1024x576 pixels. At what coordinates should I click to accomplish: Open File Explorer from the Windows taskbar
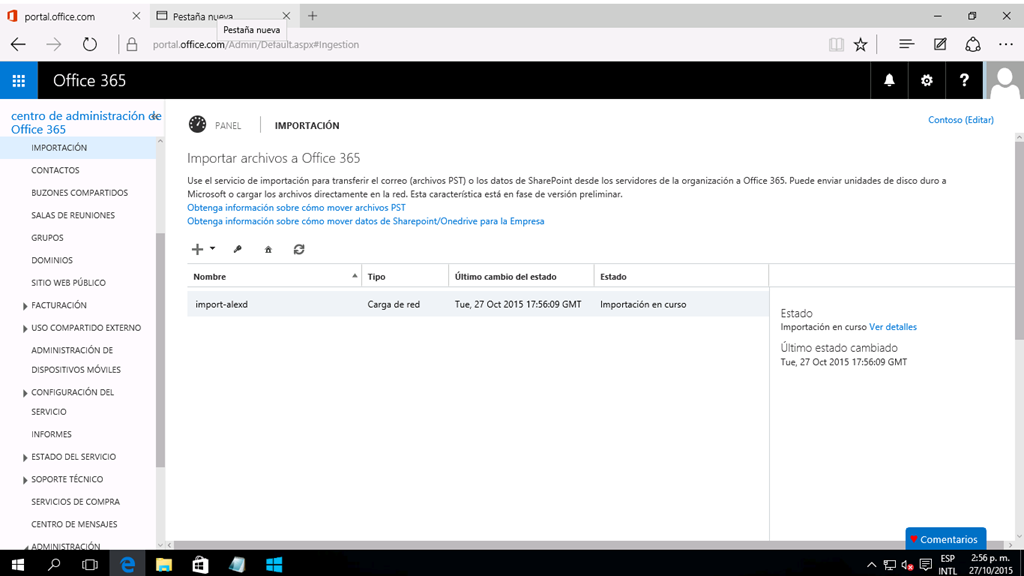(x=164, y=564)
